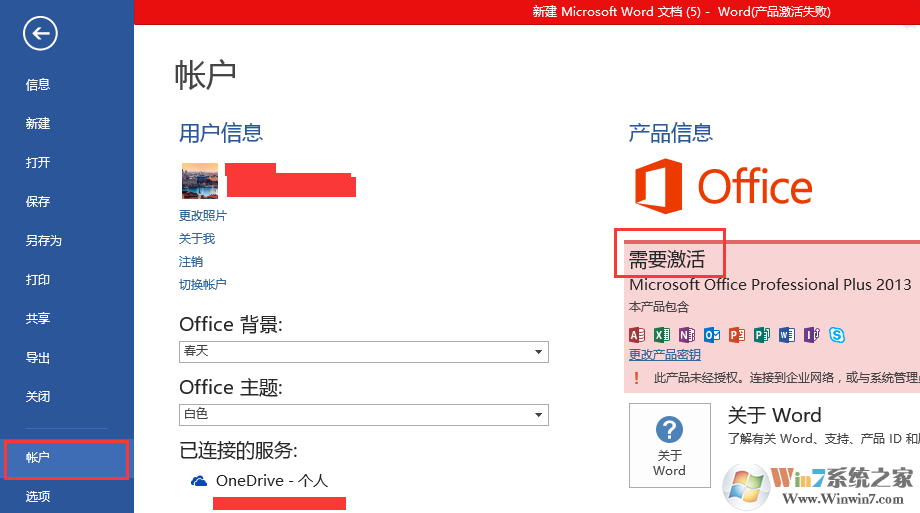The width and height of the screenshot is (920, 513).
Task: Click the red exclamation warning icon
Action: 636,377
